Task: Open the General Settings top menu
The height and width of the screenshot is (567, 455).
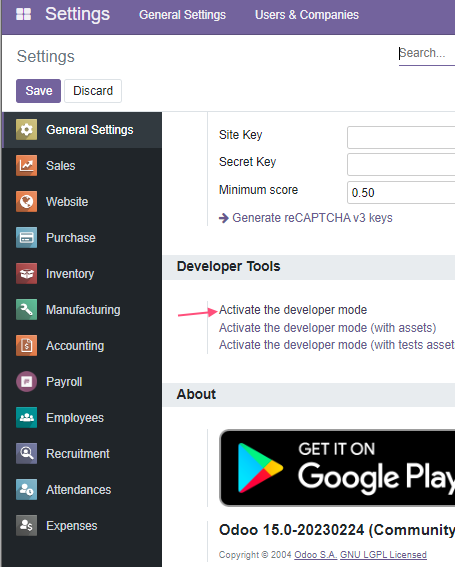Action: click(182, 15)
